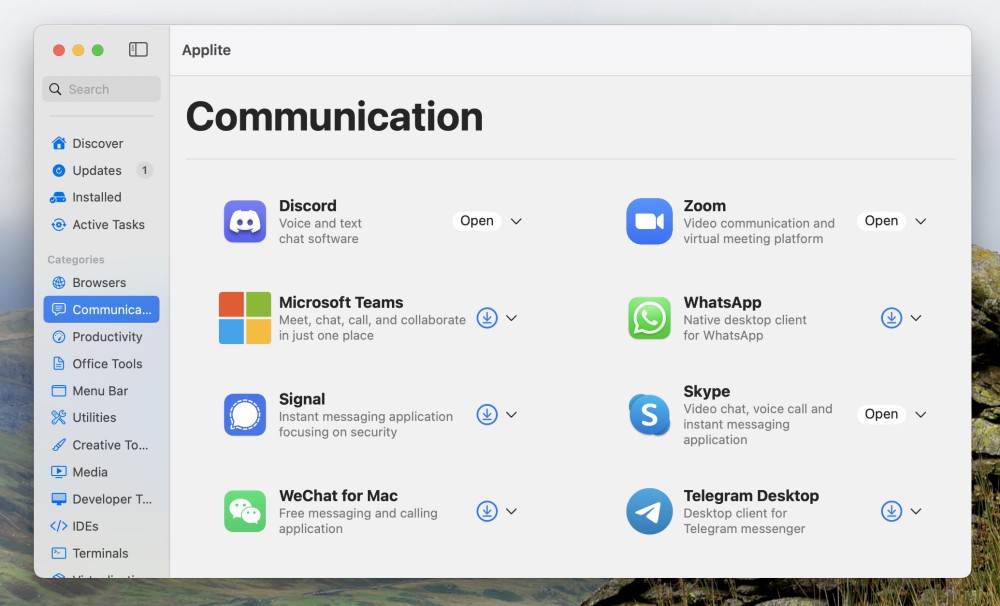
Task: Open the Updates section
Action: 101,170
